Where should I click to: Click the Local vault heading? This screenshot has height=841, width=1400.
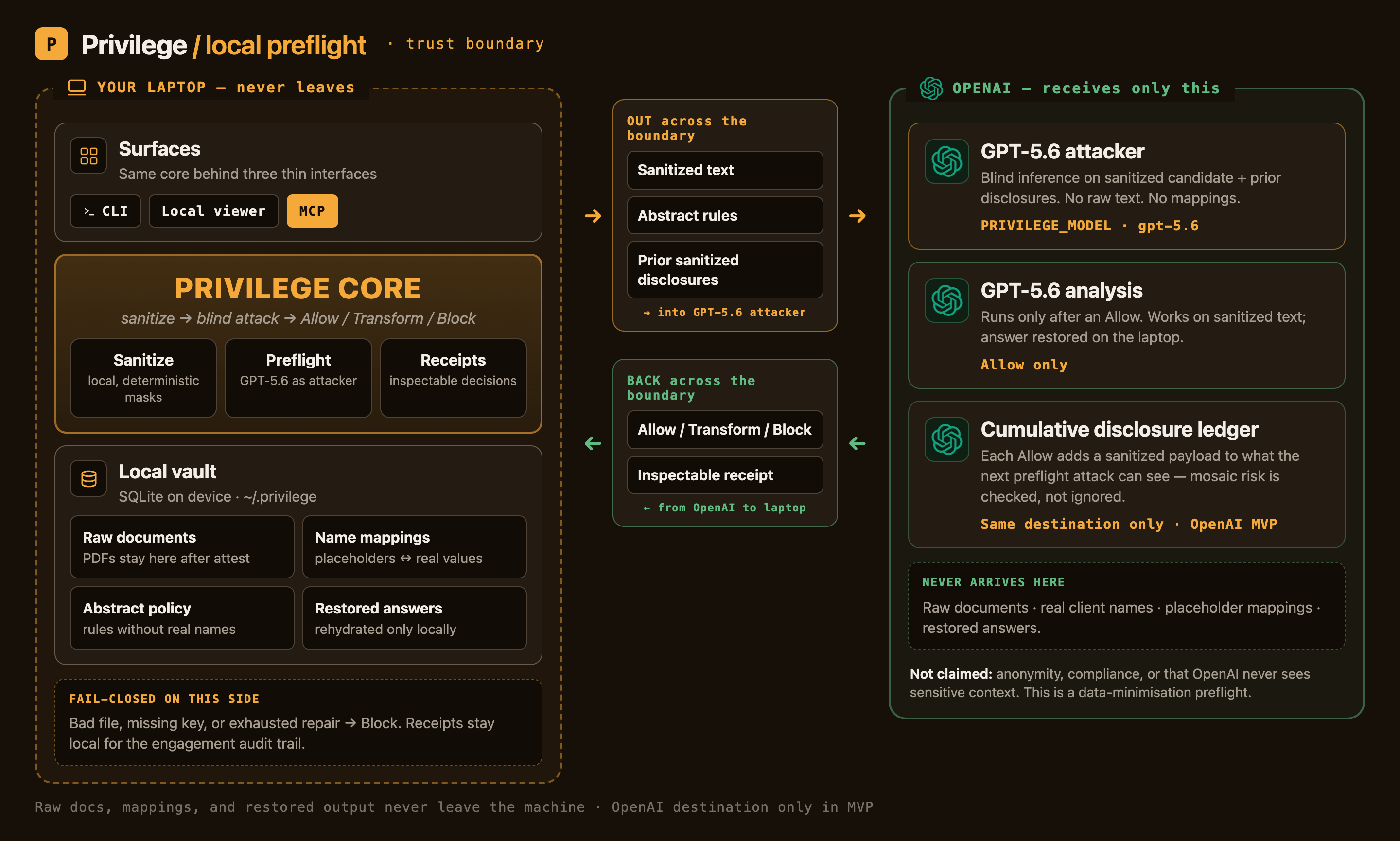(167, 472)
